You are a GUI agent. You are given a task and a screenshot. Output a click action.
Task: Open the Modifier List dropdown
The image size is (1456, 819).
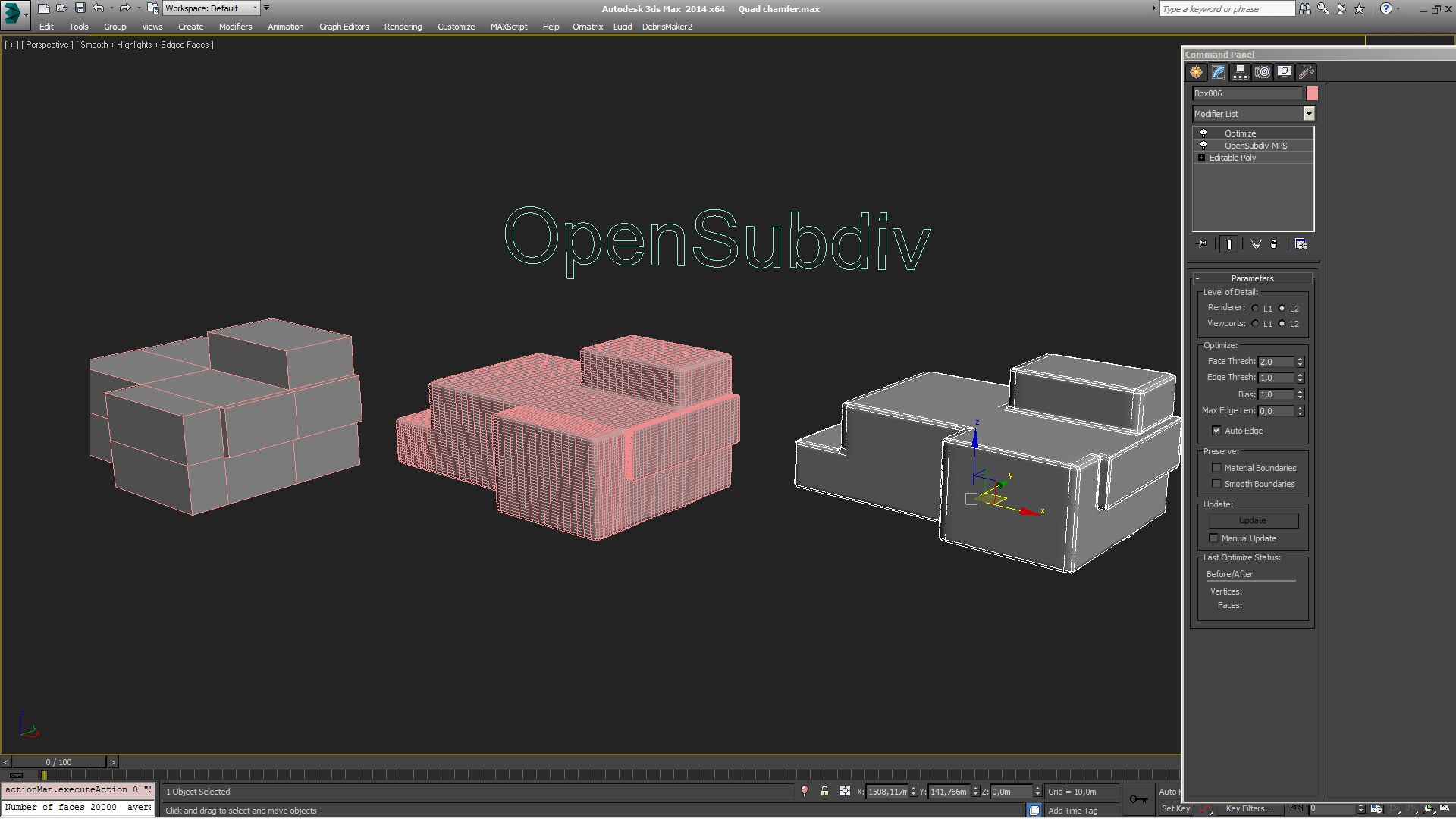[x=1308, y=114]
